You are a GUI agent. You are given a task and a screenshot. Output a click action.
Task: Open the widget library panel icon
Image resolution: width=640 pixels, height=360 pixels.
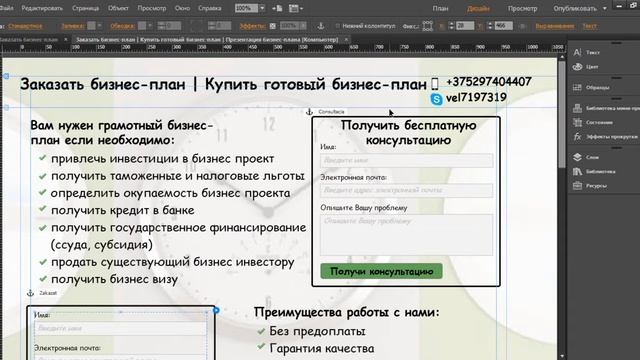tap(577, 108)
